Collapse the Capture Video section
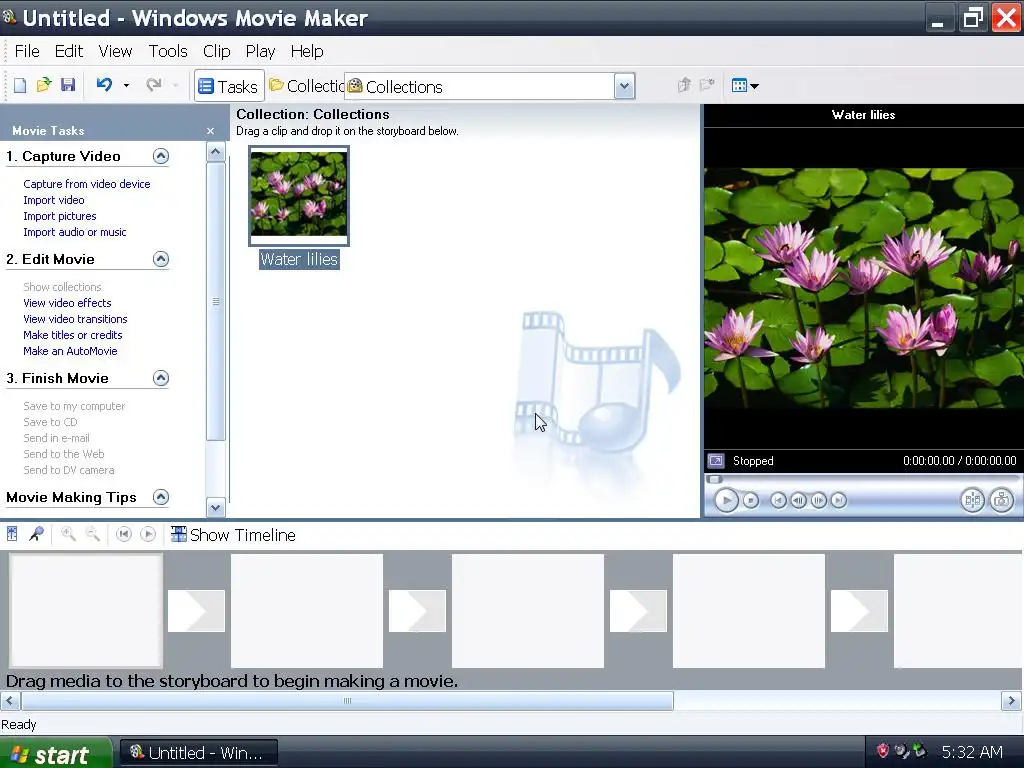The height and width of the screenshot is (768, 1024). pyautogui.click(x=161, y=156)
